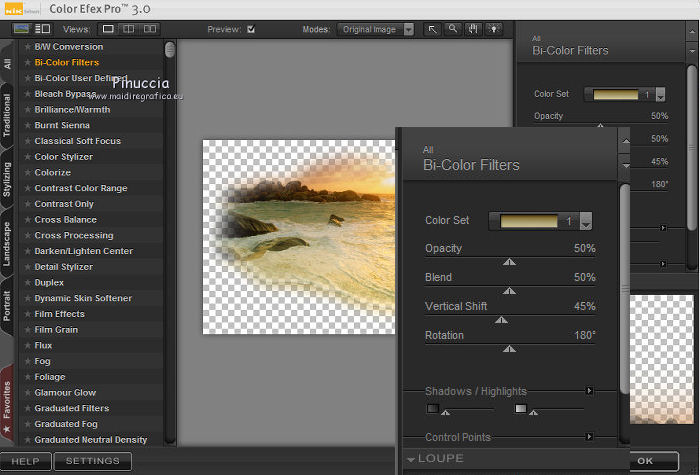Click the Opacity slider handle
This screenshot has height=475, width=700.
click(509, 262)
